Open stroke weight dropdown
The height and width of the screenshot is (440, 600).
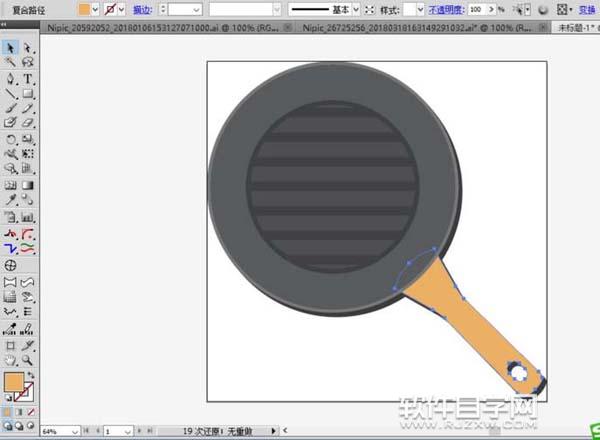[x=197, y=10]
